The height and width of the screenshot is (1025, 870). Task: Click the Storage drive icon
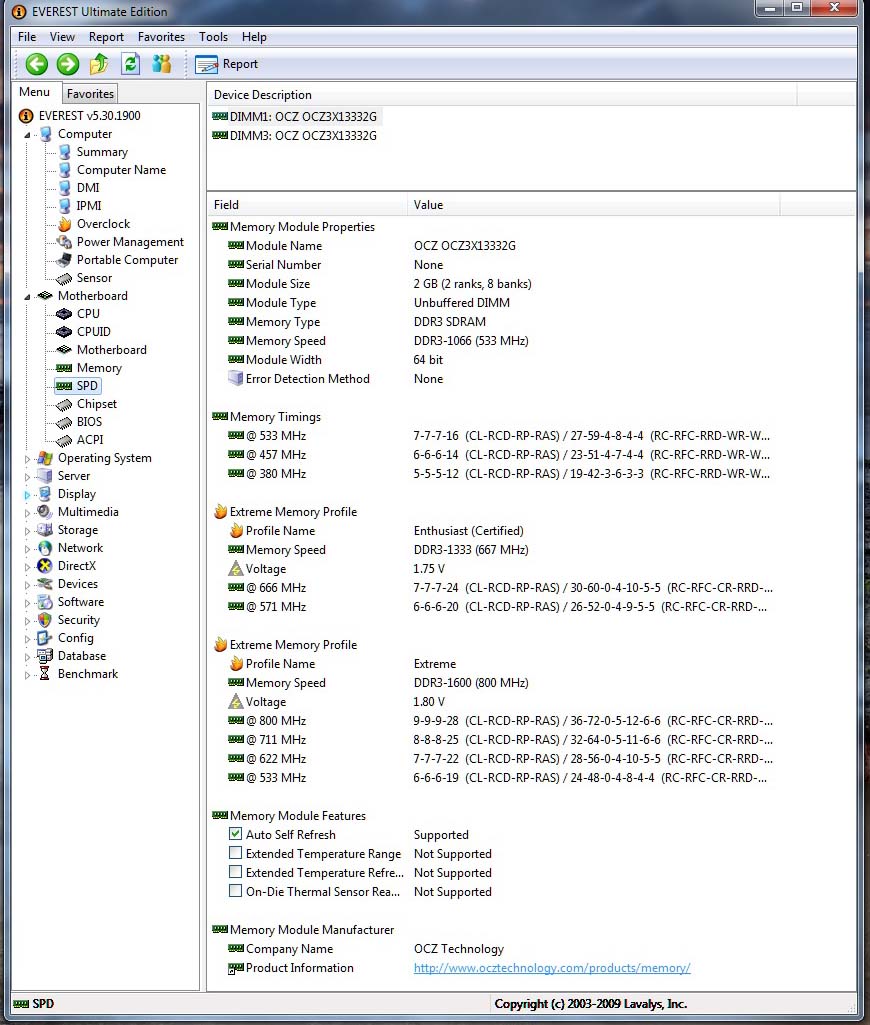(x=44, y=530)
